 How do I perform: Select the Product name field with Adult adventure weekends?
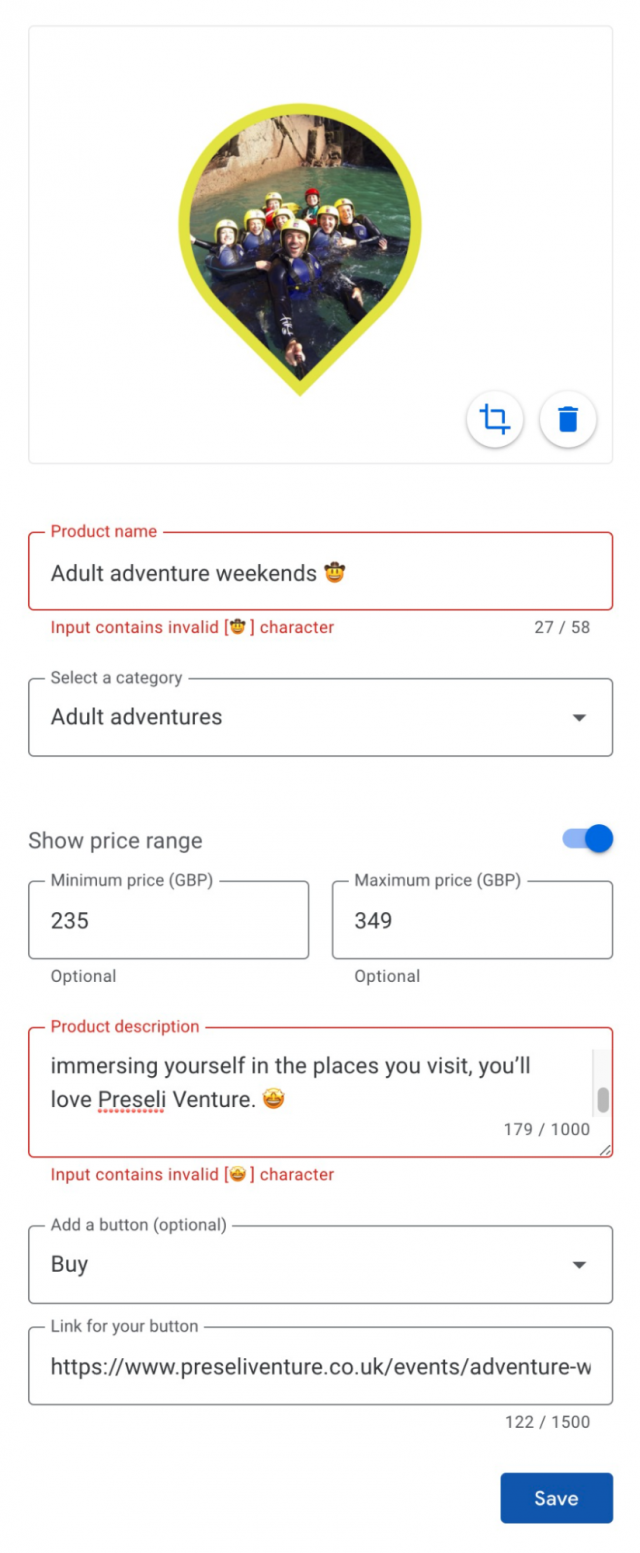coord(320,572)
